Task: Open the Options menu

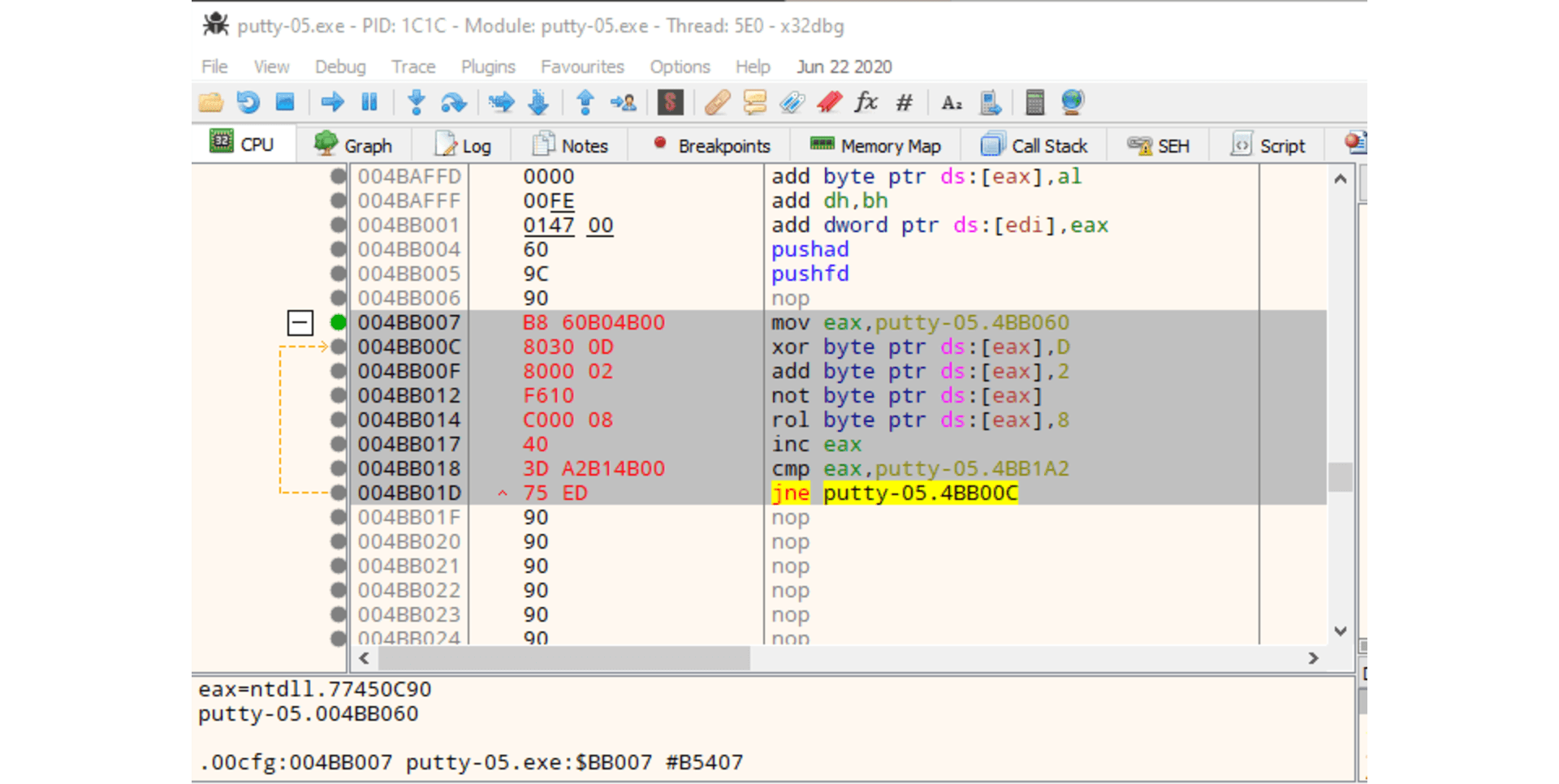Action: 680,67
